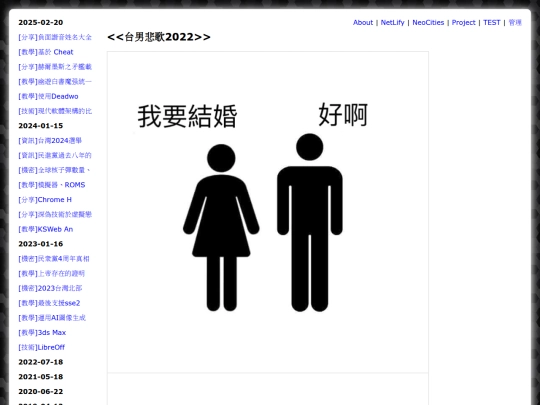Open the [教學] sse2 support post
Image resolution: width=540 pixels, height=405 pixels.
tap(49, 303)
